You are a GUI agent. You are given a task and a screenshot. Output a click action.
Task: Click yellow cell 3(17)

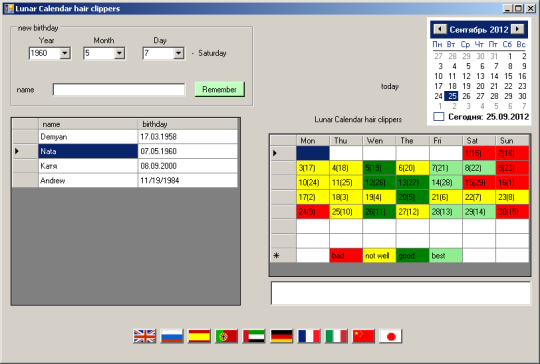pyautogui.click(x=313, y=168)
